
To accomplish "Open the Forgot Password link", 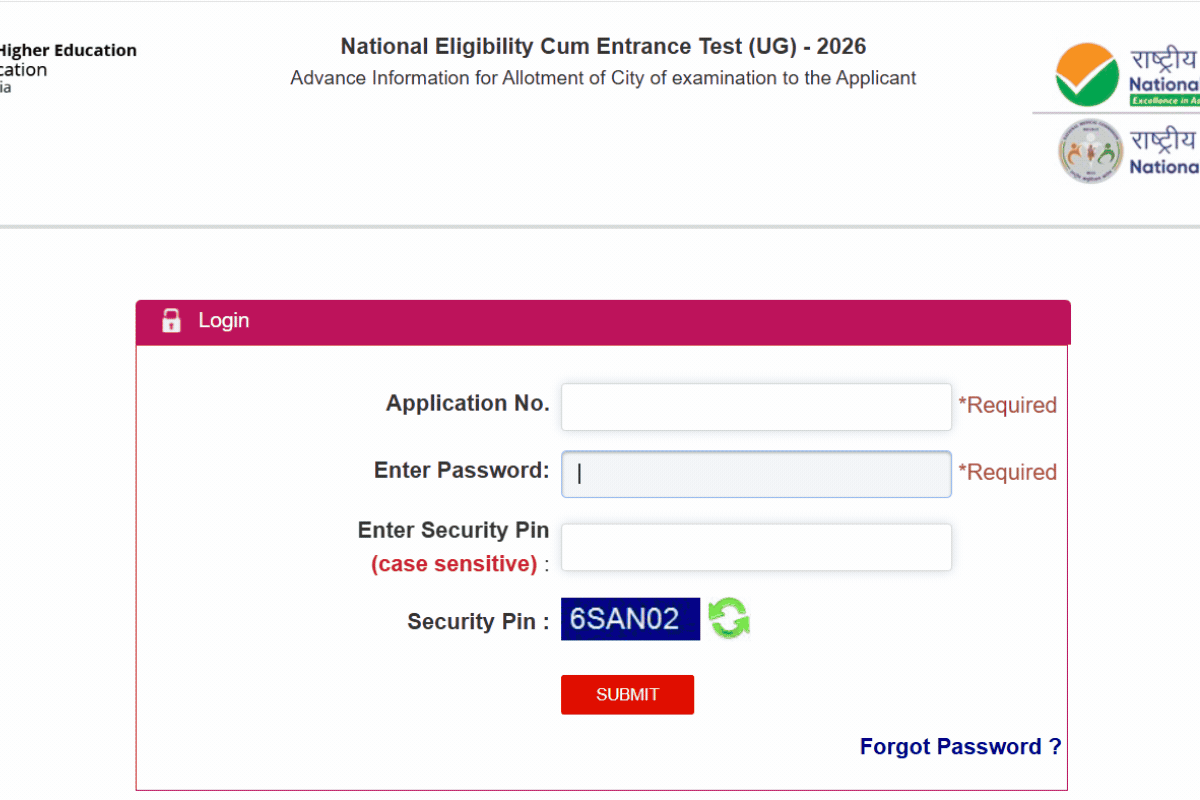I will point(959,746).
